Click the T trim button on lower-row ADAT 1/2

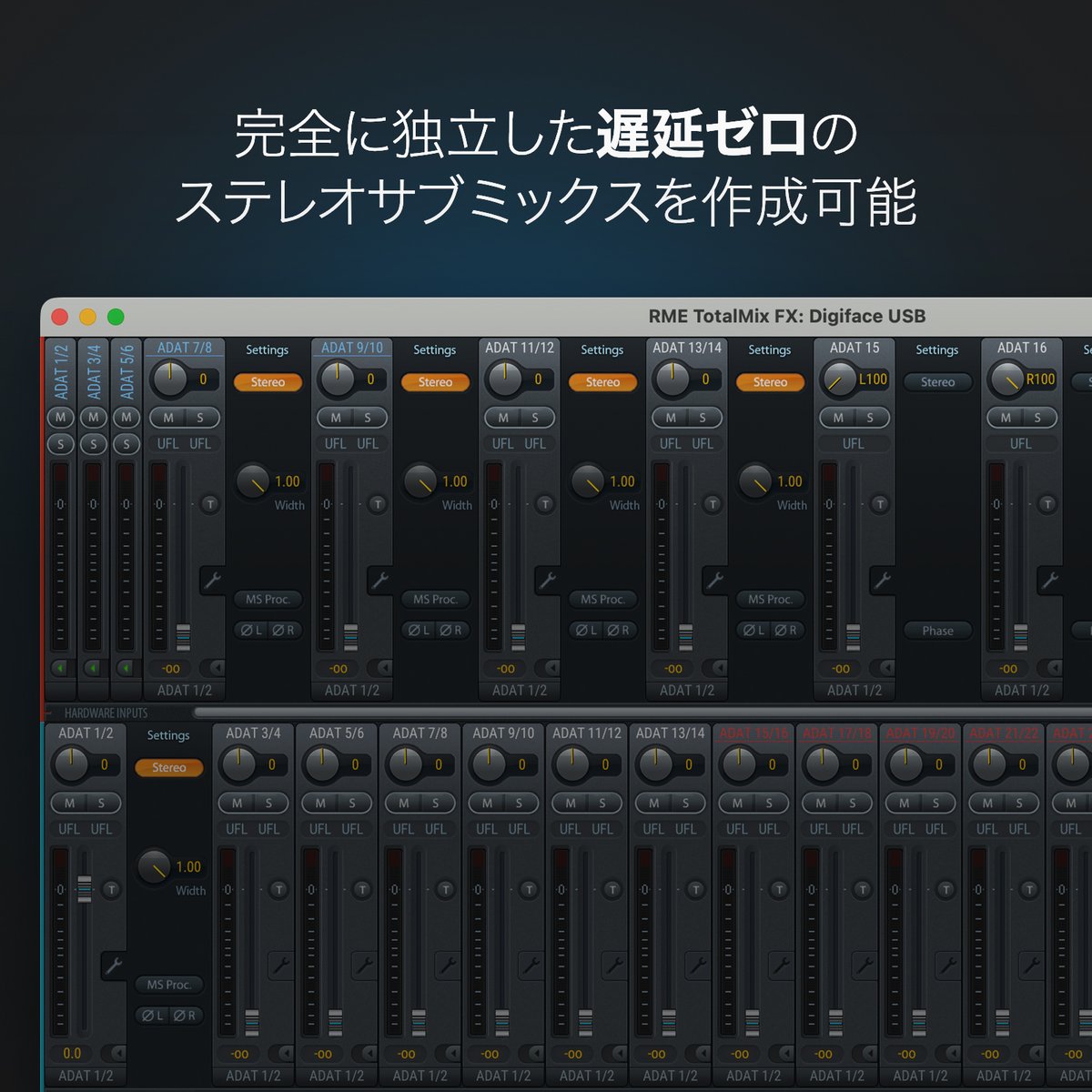(111, 889)
